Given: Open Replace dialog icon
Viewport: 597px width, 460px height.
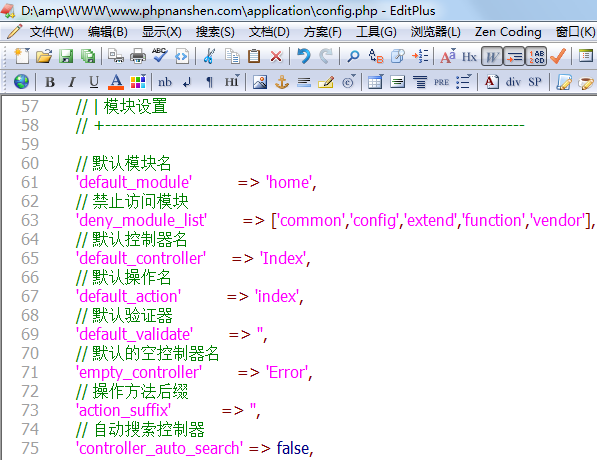Looking at the screenshot, I should tap(376, 56).
